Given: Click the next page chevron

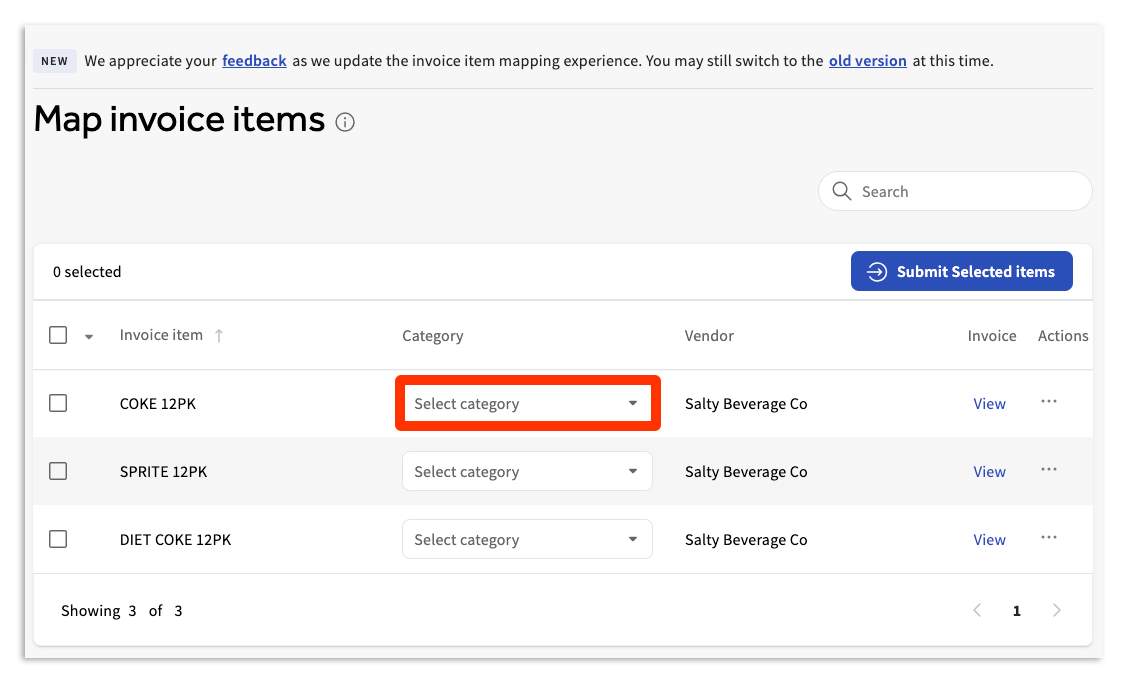Looking at the screenshot, I should click(1057, 610).
